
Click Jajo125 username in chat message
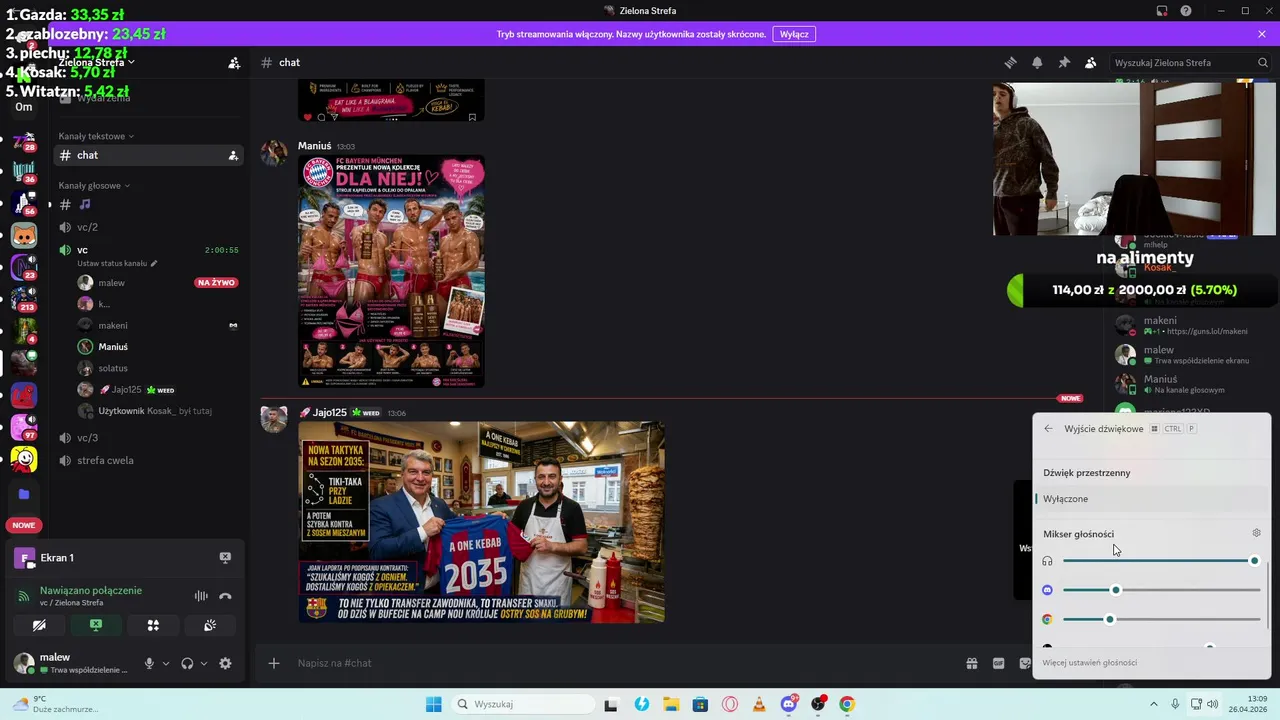point(329,412)
